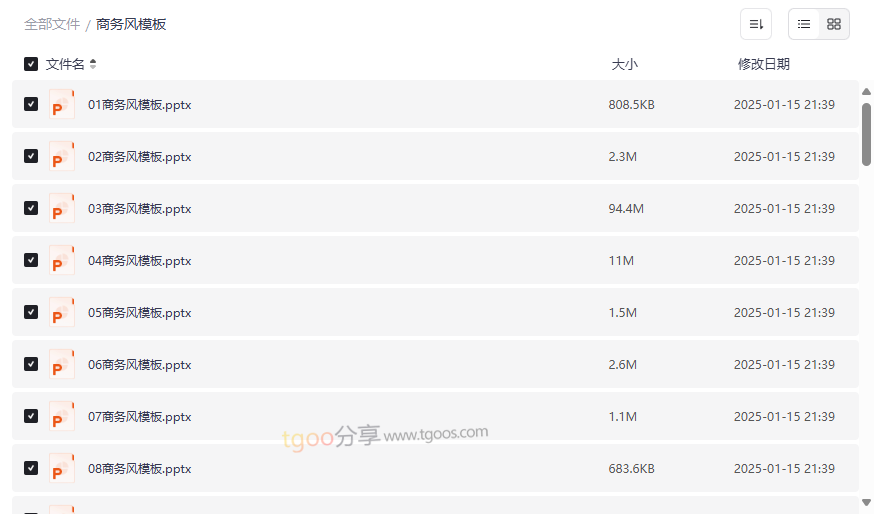Switch to list view
The height and width of the screenshot is (514, 874).
coord(804,24)
